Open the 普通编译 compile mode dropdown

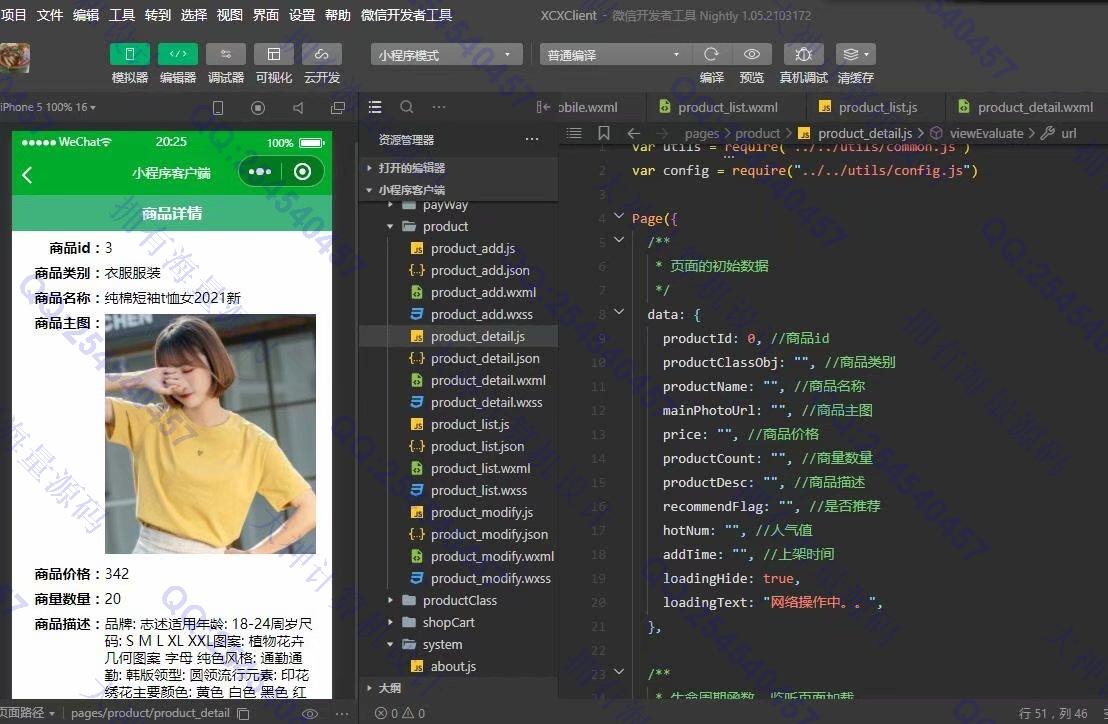pyautogui.click(x=615, y=54)
